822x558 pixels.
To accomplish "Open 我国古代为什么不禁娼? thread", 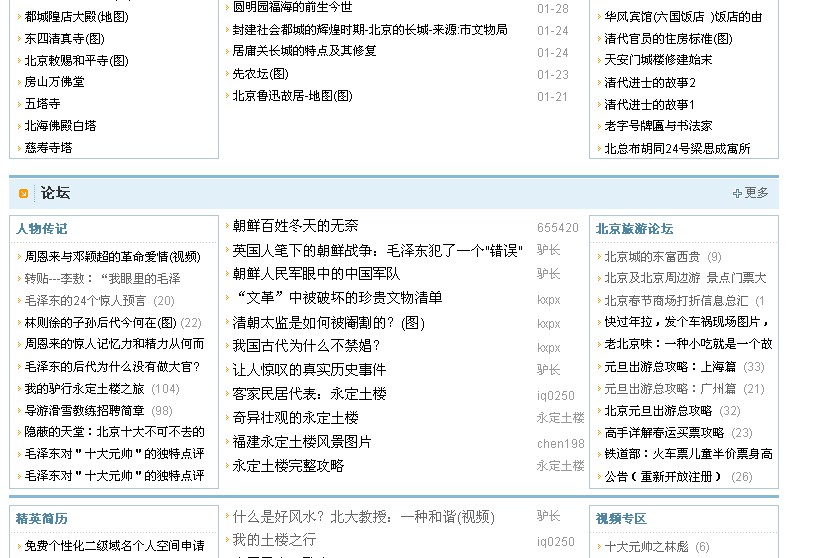I will point(306,346).
